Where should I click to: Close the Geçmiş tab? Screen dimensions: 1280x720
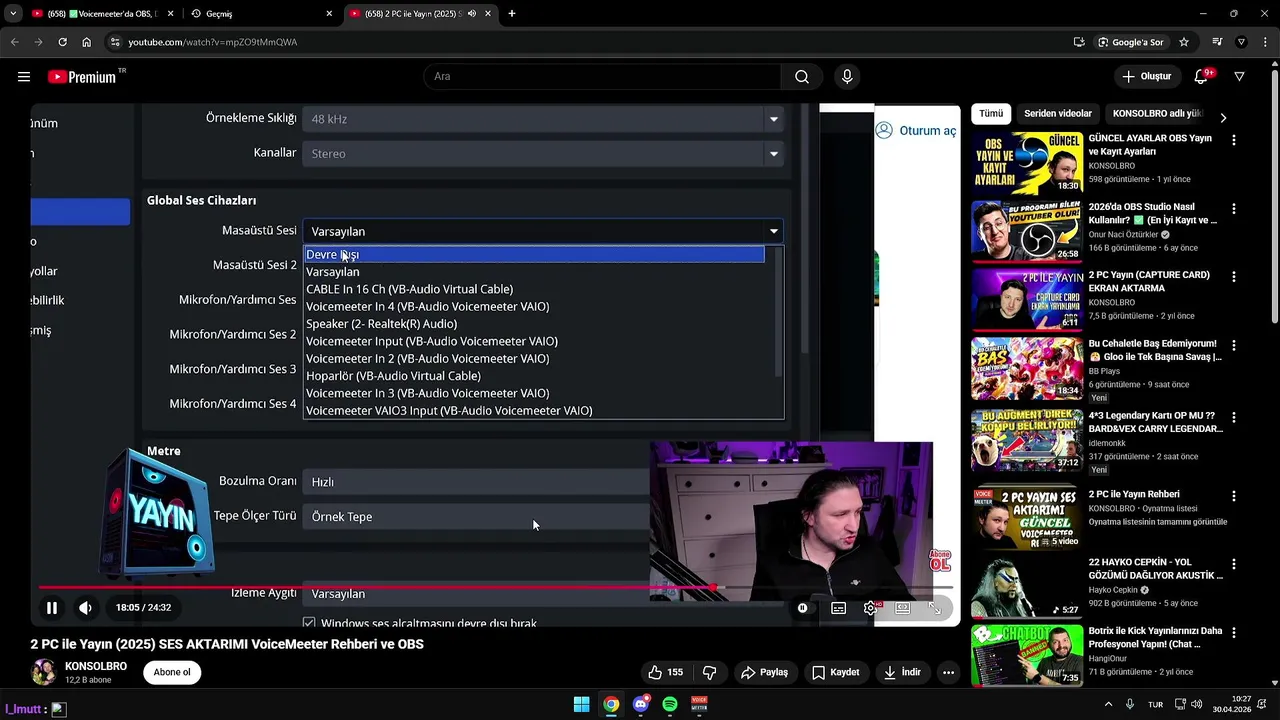coord(329,14)
